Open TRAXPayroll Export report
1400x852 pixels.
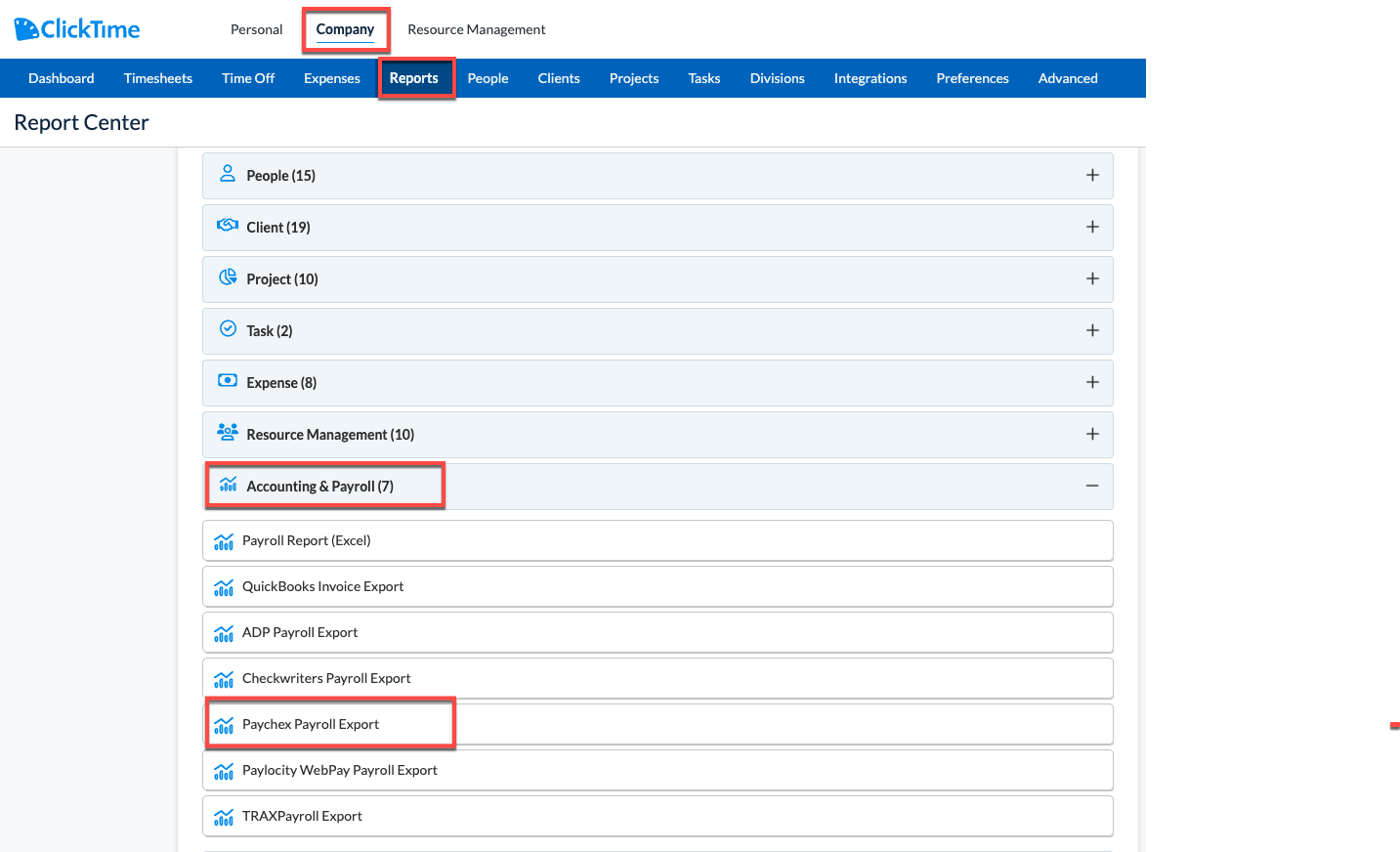click(658, 816)
